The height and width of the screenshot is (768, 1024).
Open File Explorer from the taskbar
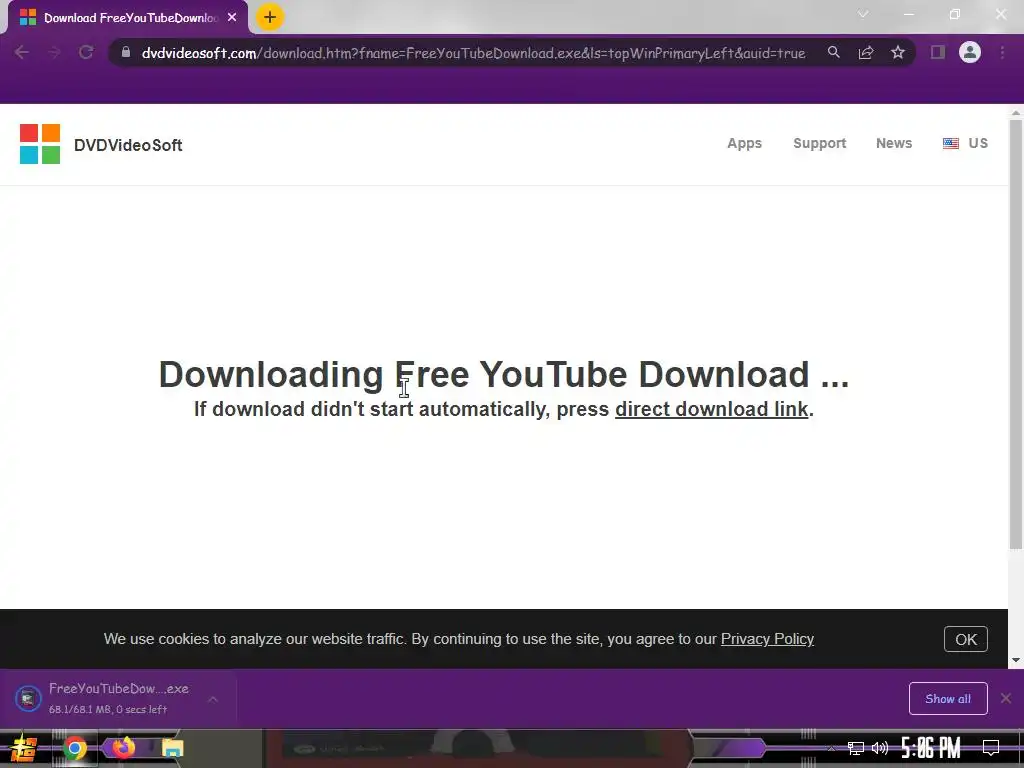[x=172, y=748]
